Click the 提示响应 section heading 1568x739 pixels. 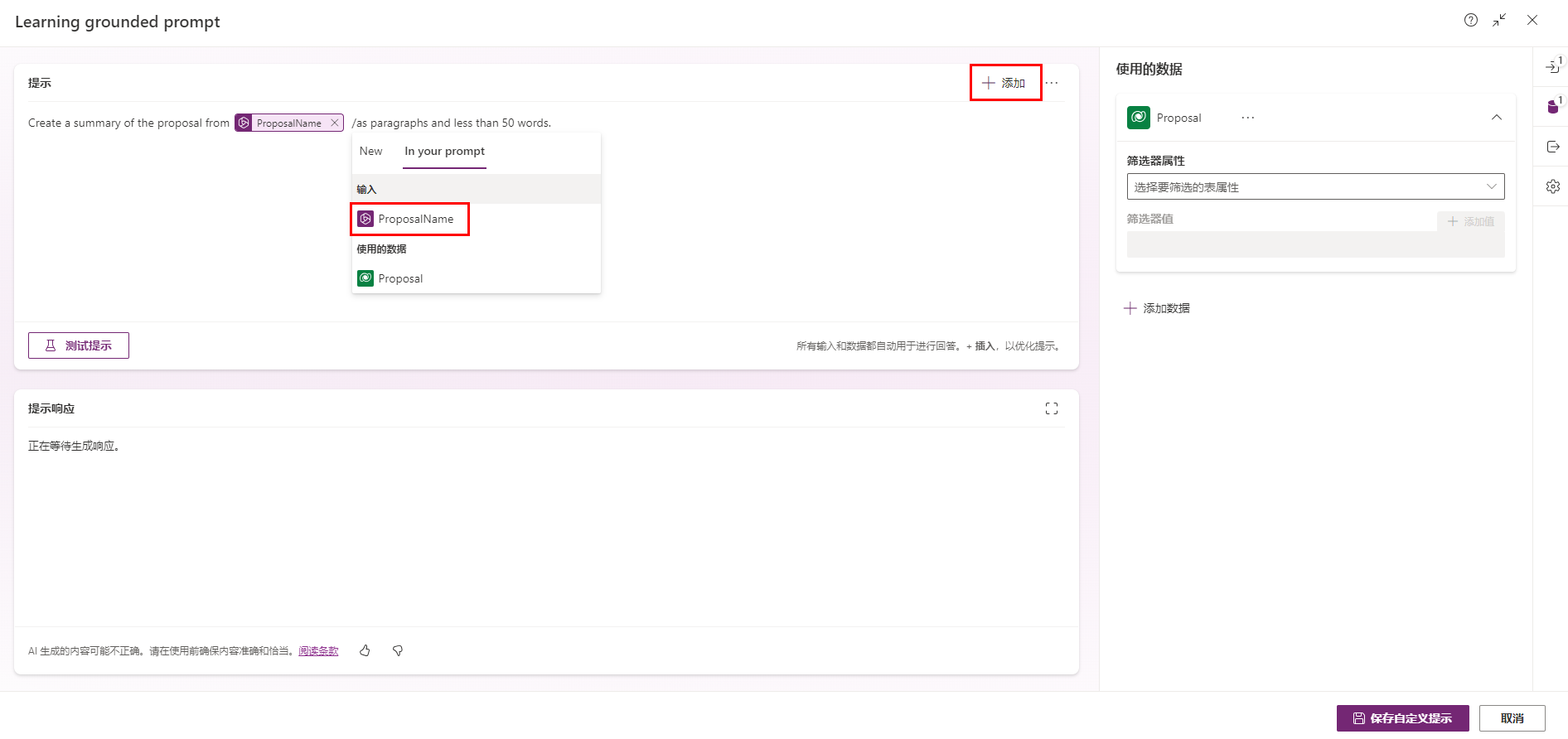(x=51, y=408)
